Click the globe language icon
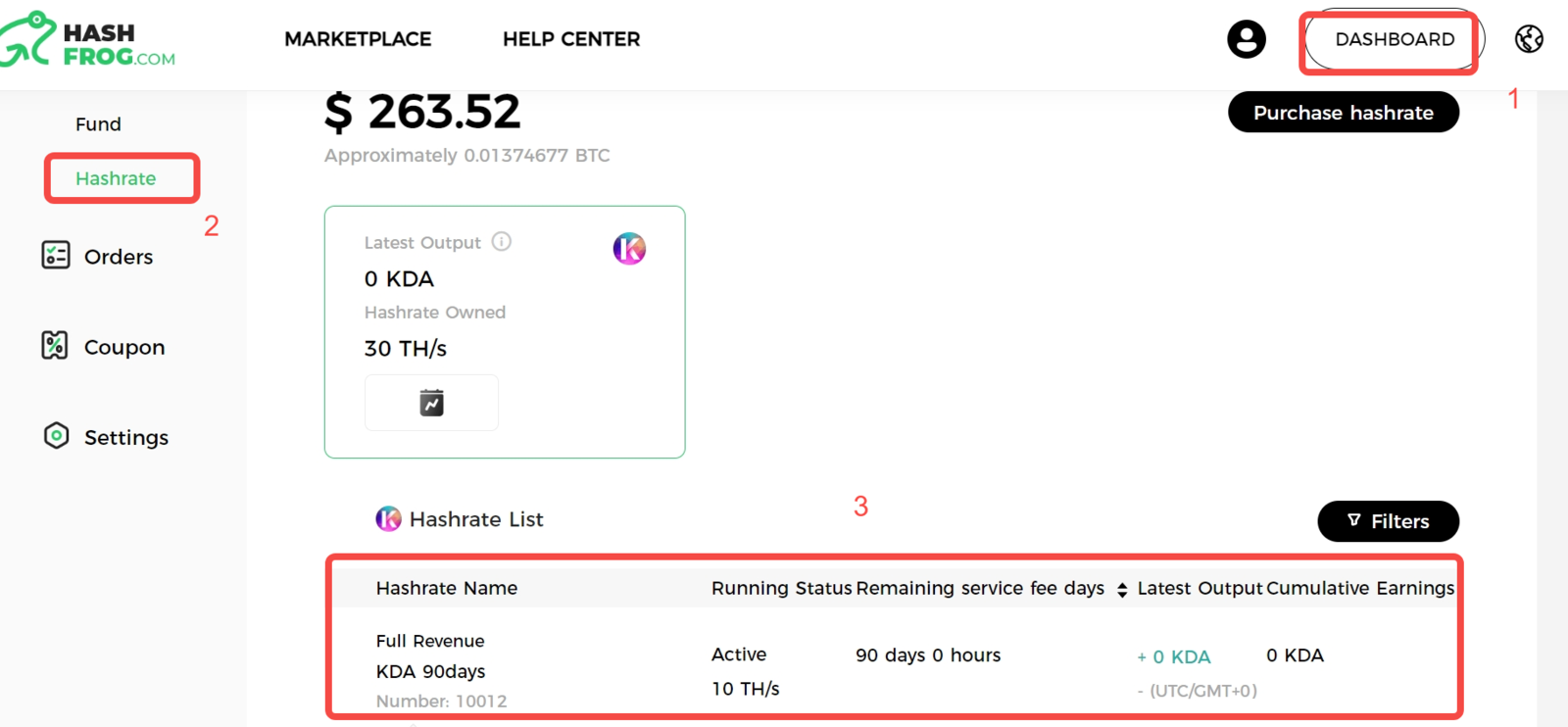The width and height of the screenshot is (1568, 727). click(1529, 39)
